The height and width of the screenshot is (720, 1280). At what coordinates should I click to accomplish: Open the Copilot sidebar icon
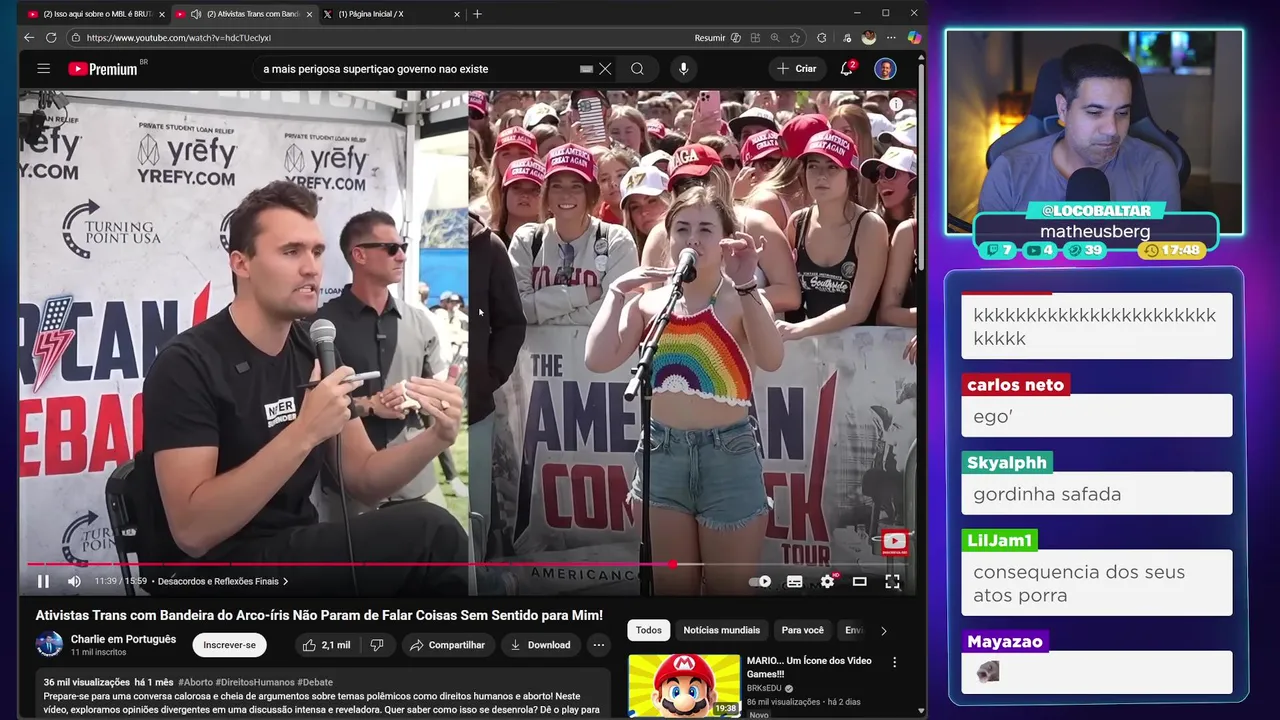913,38
